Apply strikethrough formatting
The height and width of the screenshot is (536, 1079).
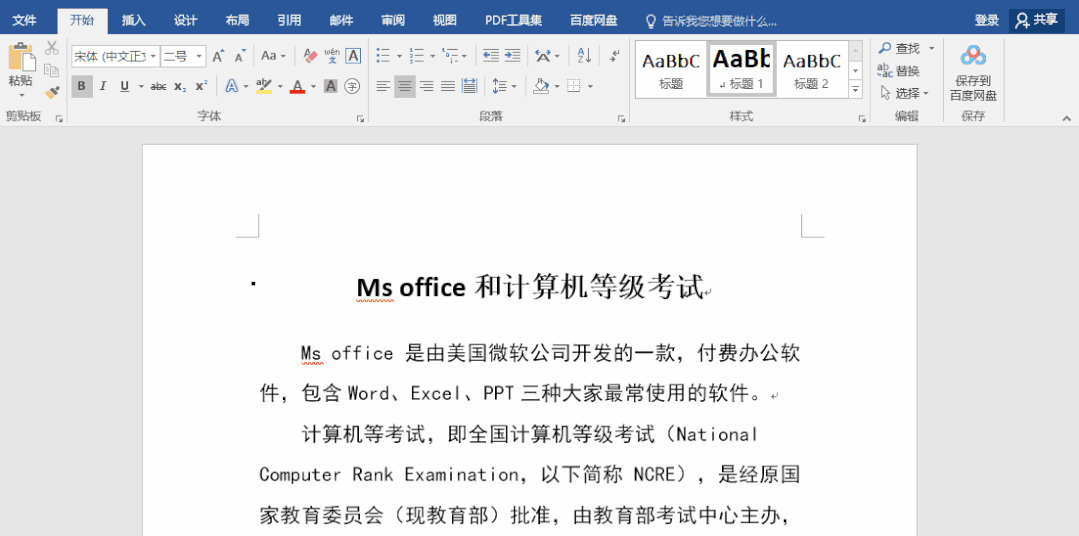tap(158, 86)
